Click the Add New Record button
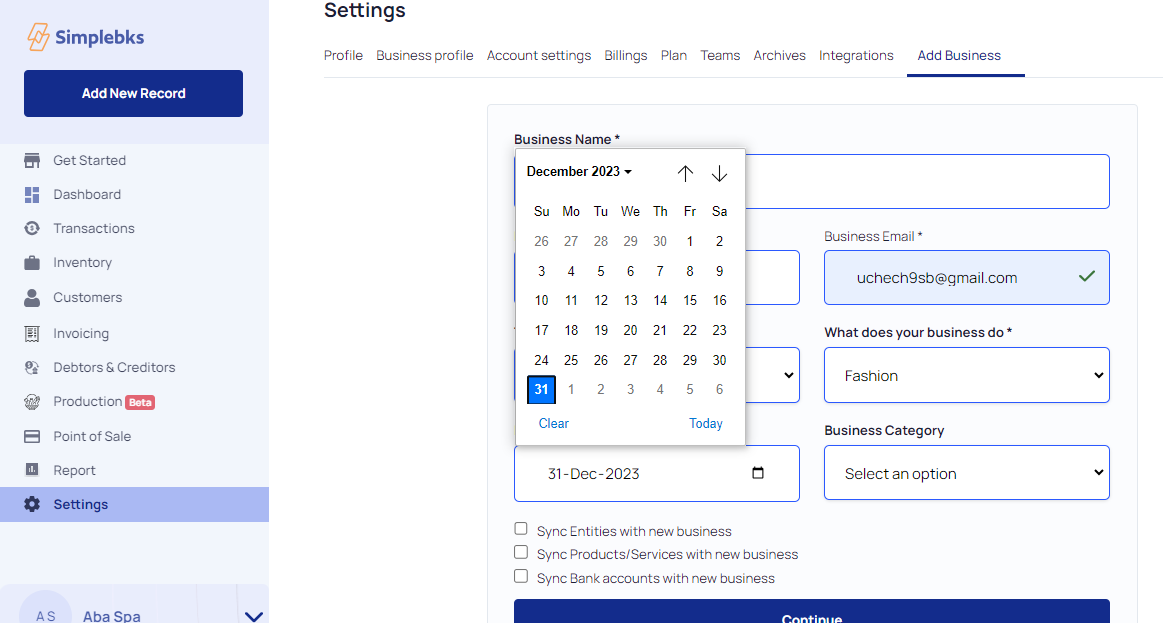 pyautogui.click(x=133, y=93)
